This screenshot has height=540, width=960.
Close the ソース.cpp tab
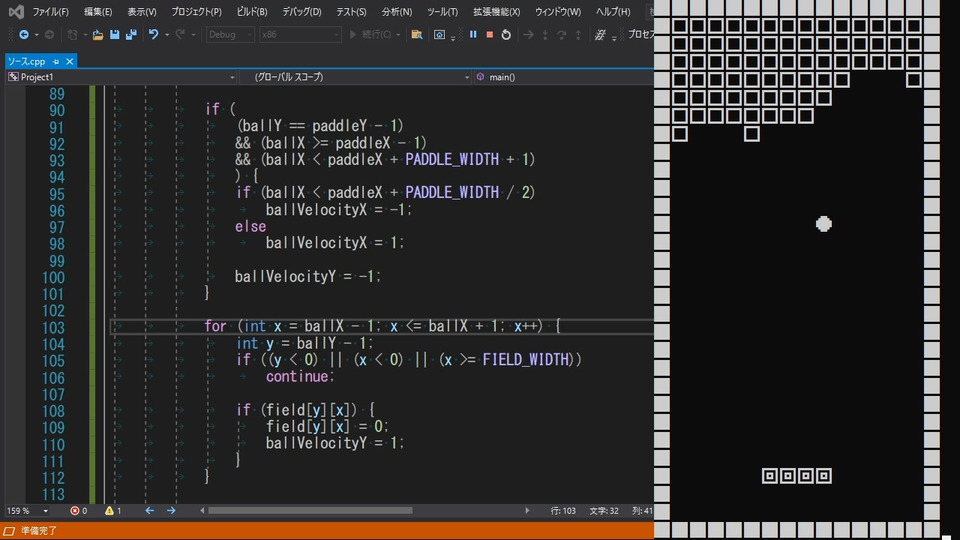tap(70, 61)
